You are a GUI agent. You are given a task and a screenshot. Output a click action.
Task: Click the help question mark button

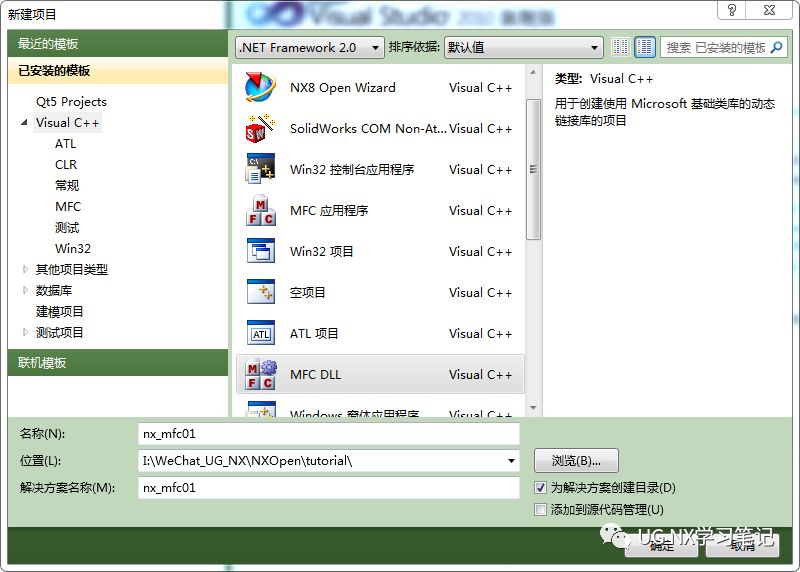coord(732,10)
